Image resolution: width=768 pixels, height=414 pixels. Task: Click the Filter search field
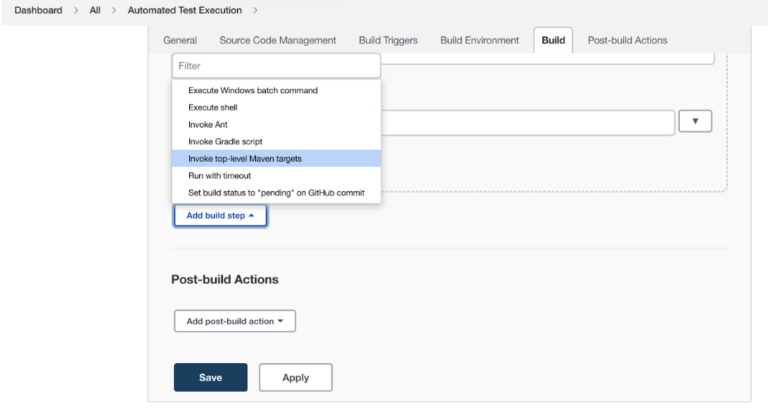tap(276, 66)
